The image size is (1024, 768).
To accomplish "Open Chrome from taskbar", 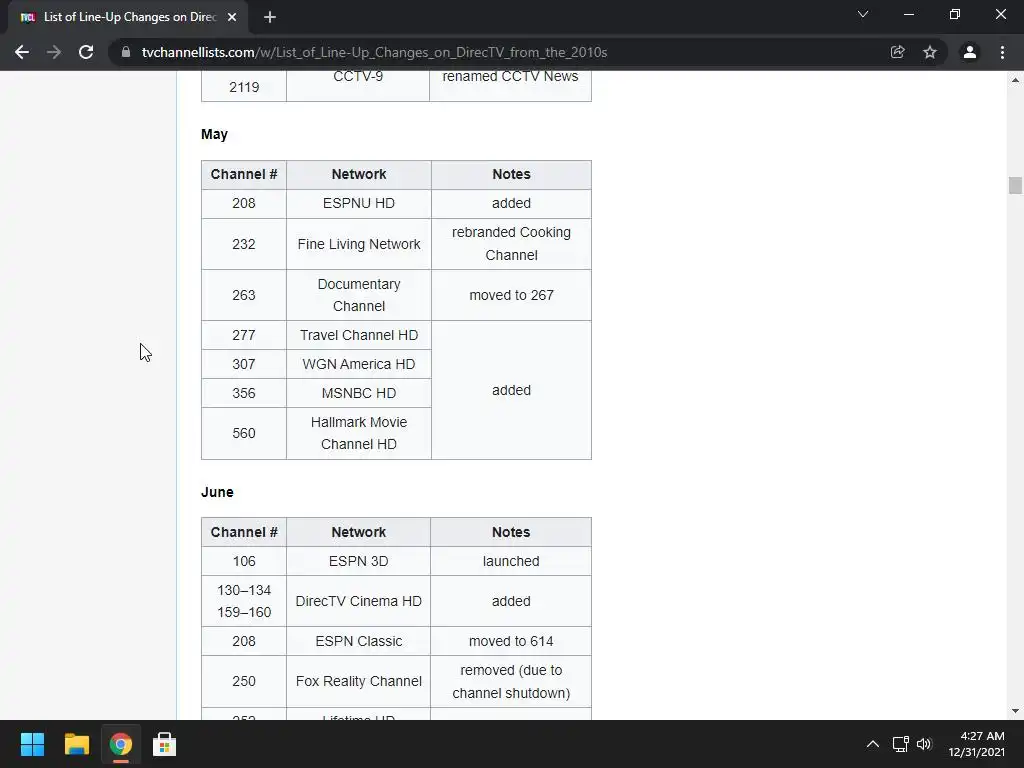I will [x=120, y=744].
